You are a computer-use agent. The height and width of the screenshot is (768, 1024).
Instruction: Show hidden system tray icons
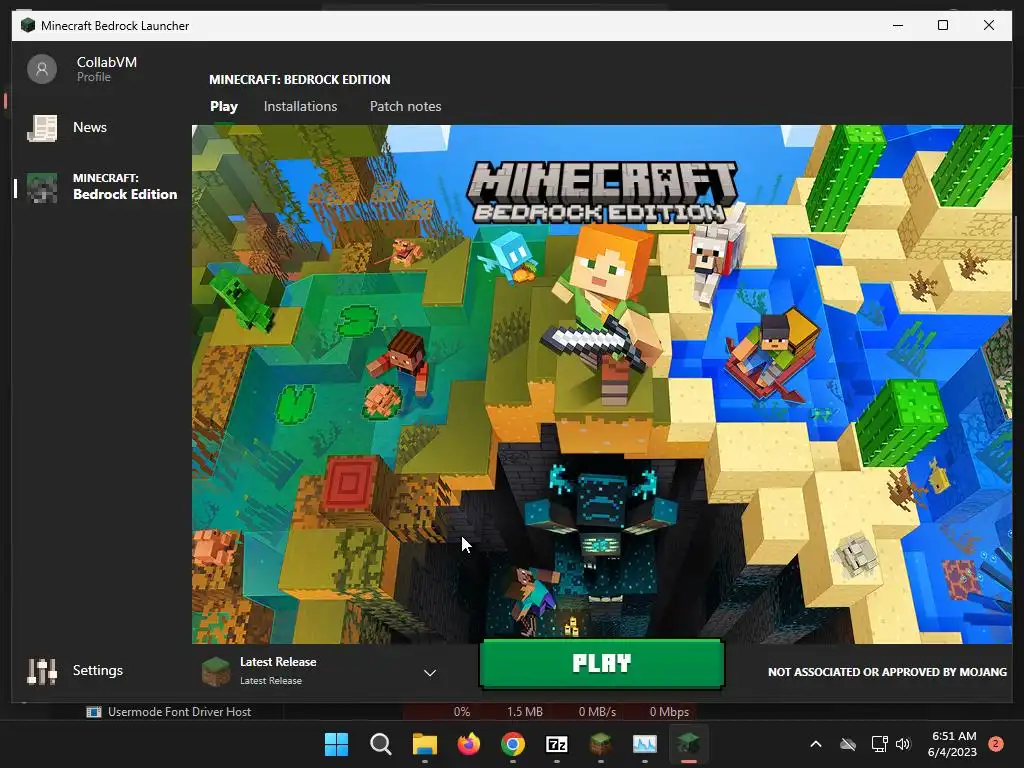point(816,744)
